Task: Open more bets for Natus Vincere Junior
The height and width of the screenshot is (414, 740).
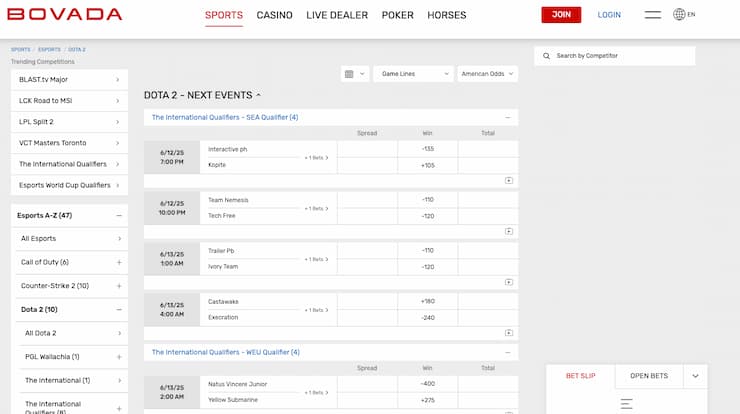Action: pyautogui.click(x=316, y=393)
